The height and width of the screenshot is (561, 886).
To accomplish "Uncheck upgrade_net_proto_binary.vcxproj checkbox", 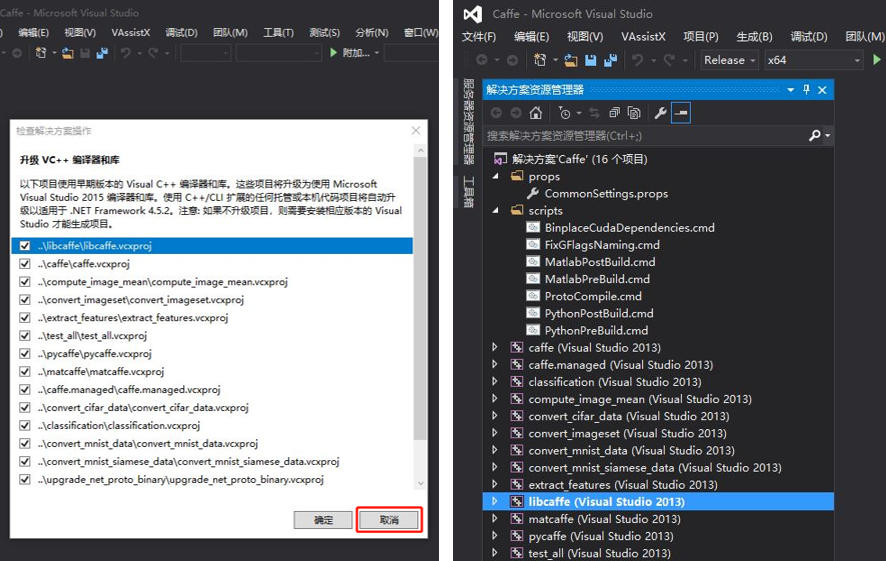I will tap(24, 480).
